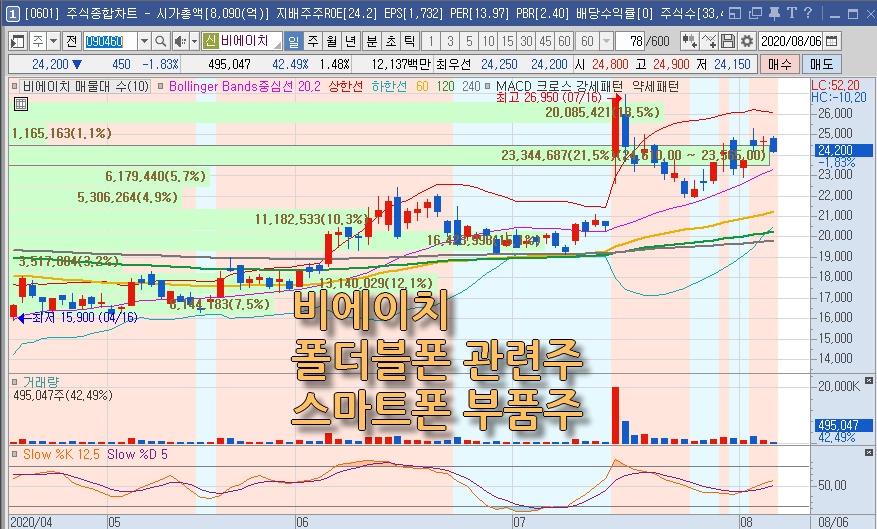
Task: Click the speaker sound icon
Action: [x=180, y=41]
